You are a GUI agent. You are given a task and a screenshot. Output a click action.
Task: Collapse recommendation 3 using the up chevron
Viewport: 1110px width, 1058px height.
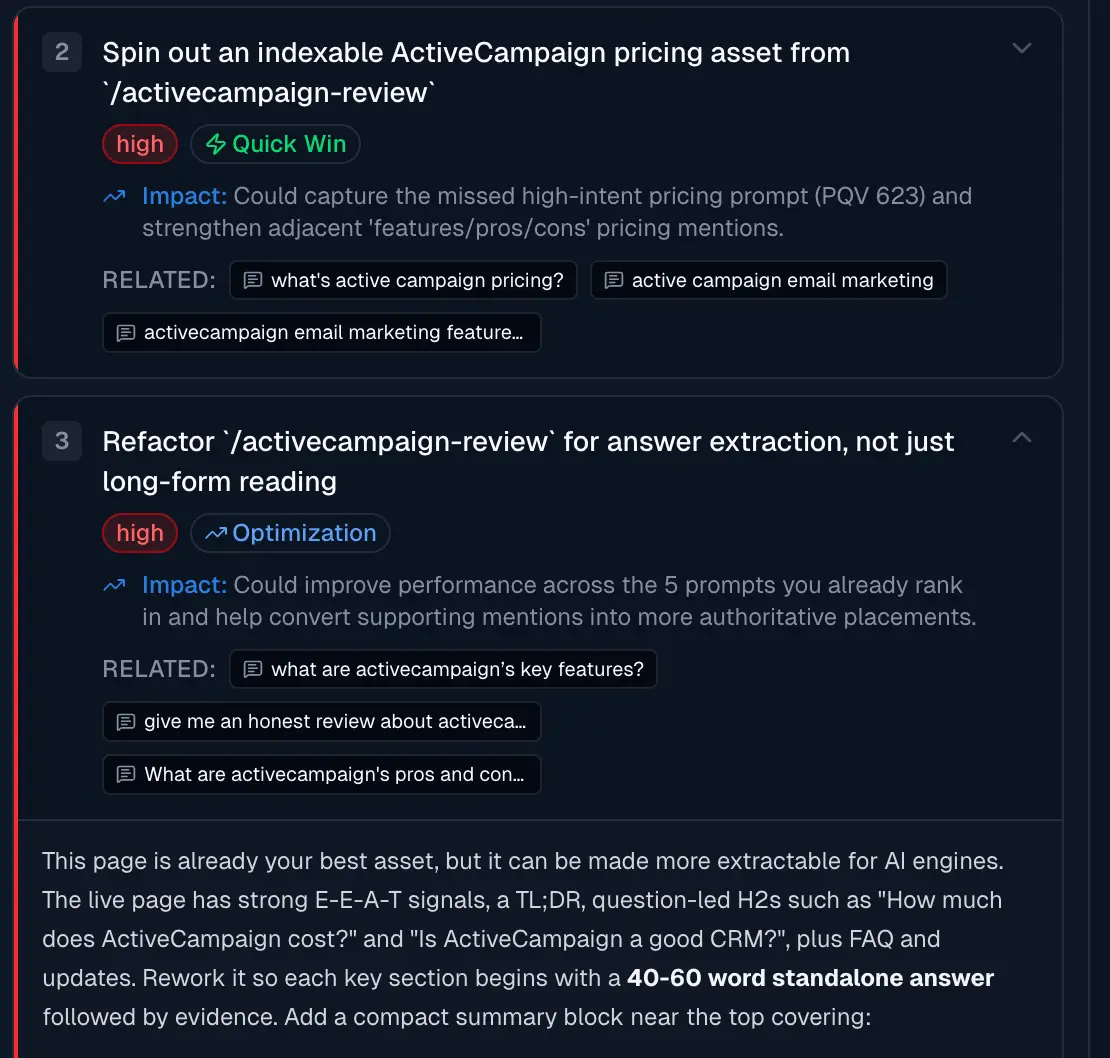point(1022,437)
